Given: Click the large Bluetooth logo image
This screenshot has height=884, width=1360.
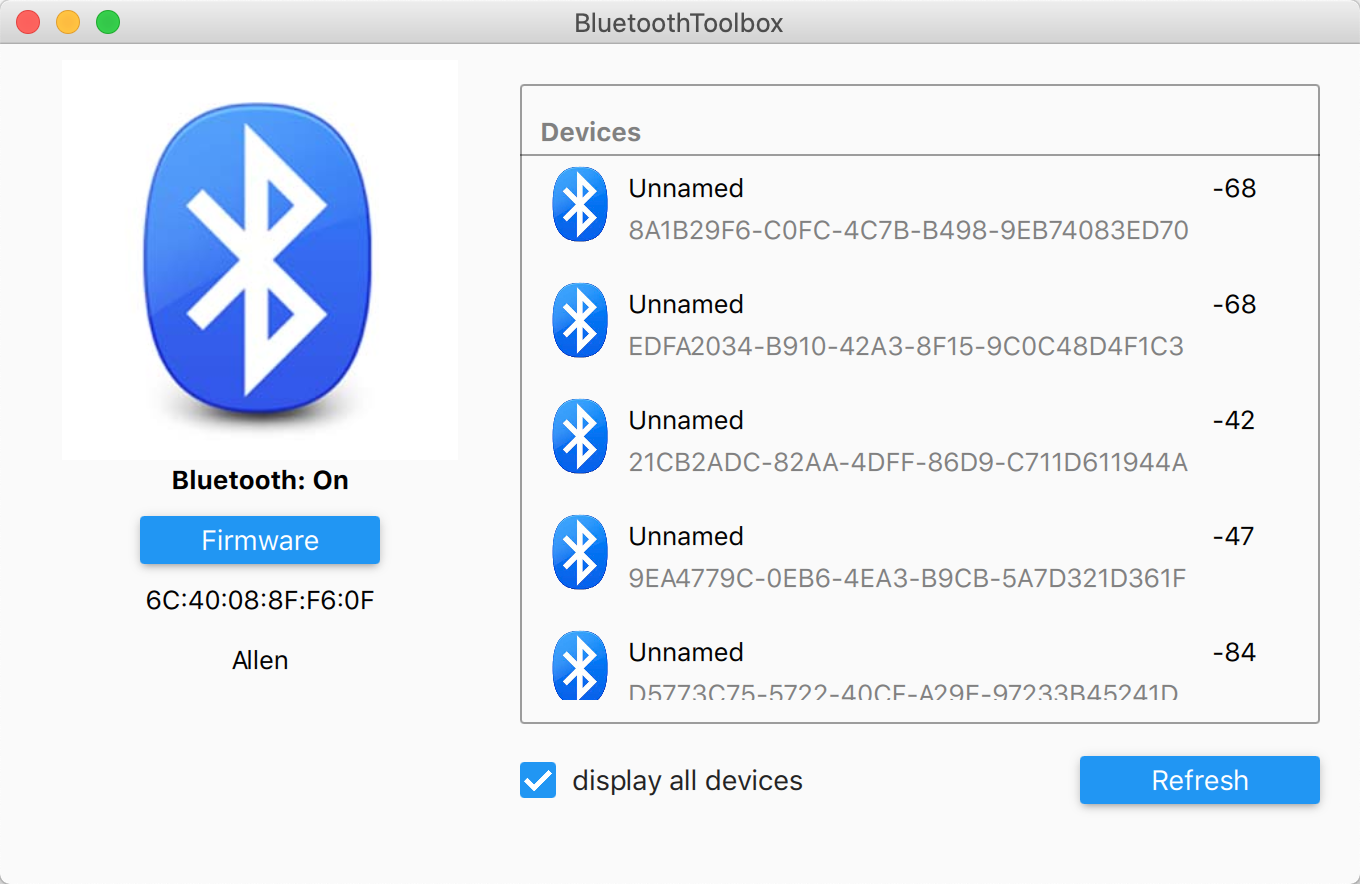Looking at the screenshot, I should (260, 260).
